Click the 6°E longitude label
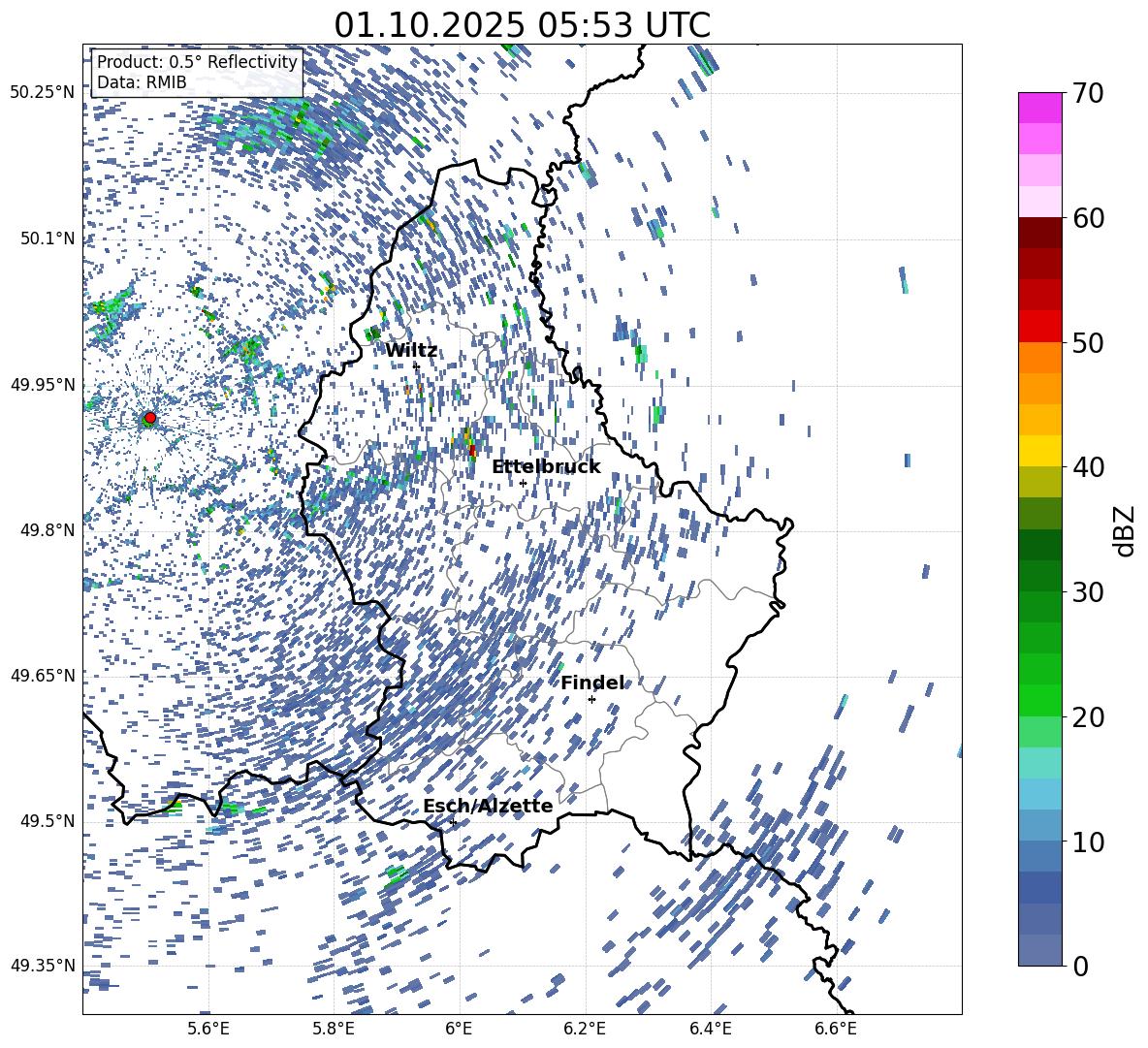The width and height of the screenshot is (1148, 1048). click(x=459, y=1029)
